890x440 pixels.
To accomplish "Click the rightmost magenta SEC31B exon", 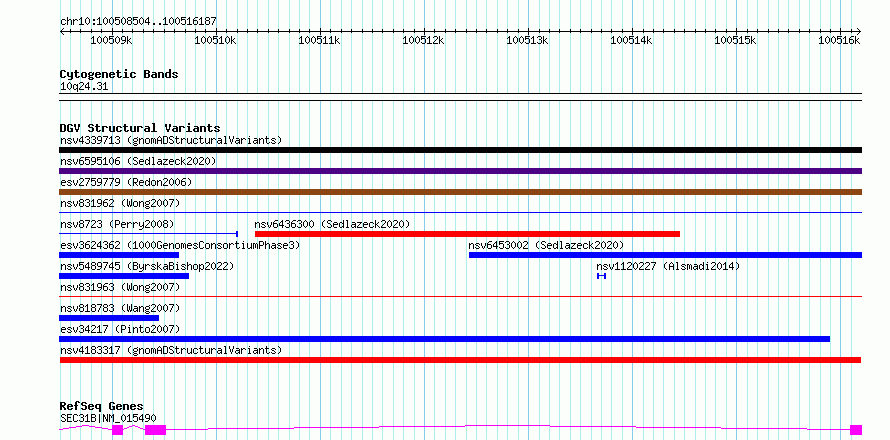I will tap(856, 430).
